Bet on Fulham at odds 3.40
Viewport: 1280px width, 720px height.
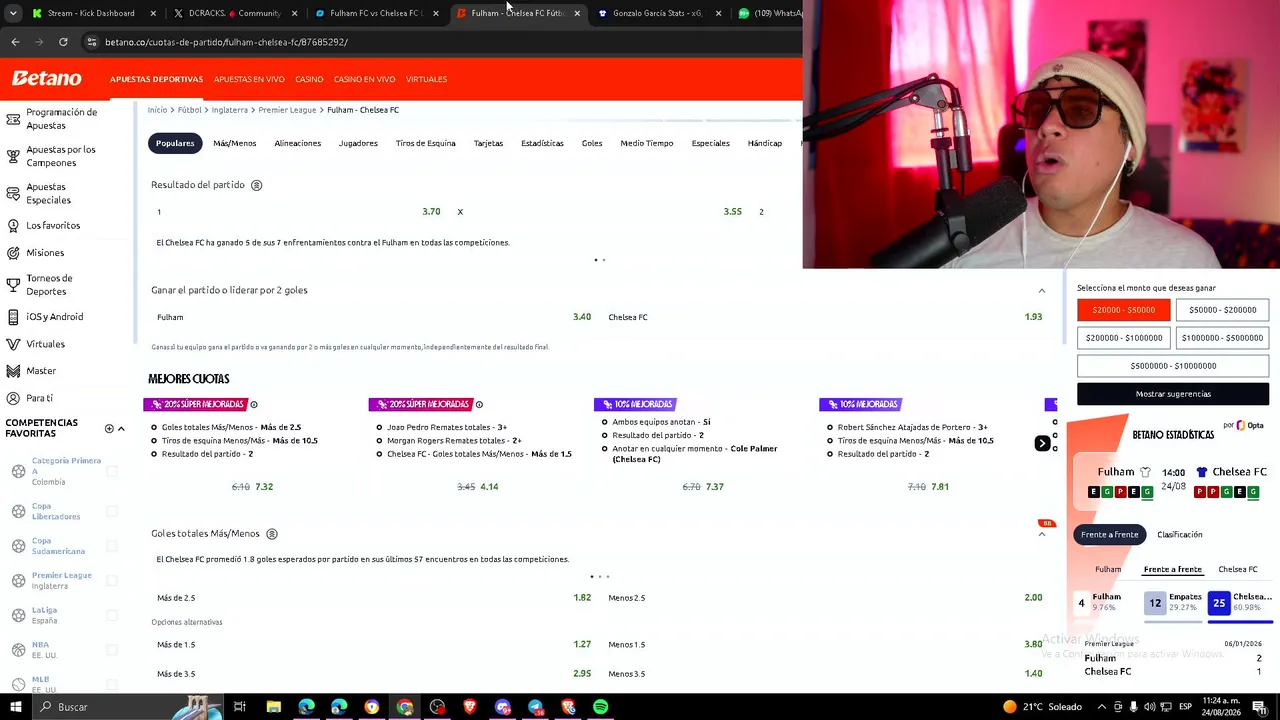[373, 317]
